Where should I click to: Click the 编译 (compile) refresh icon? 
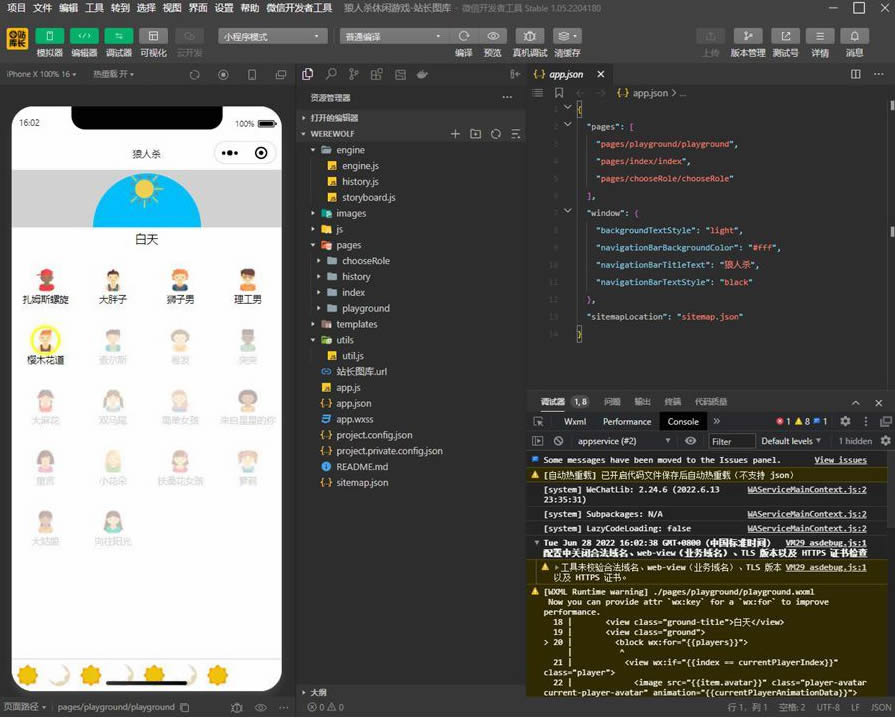click(x=464, y=36)
